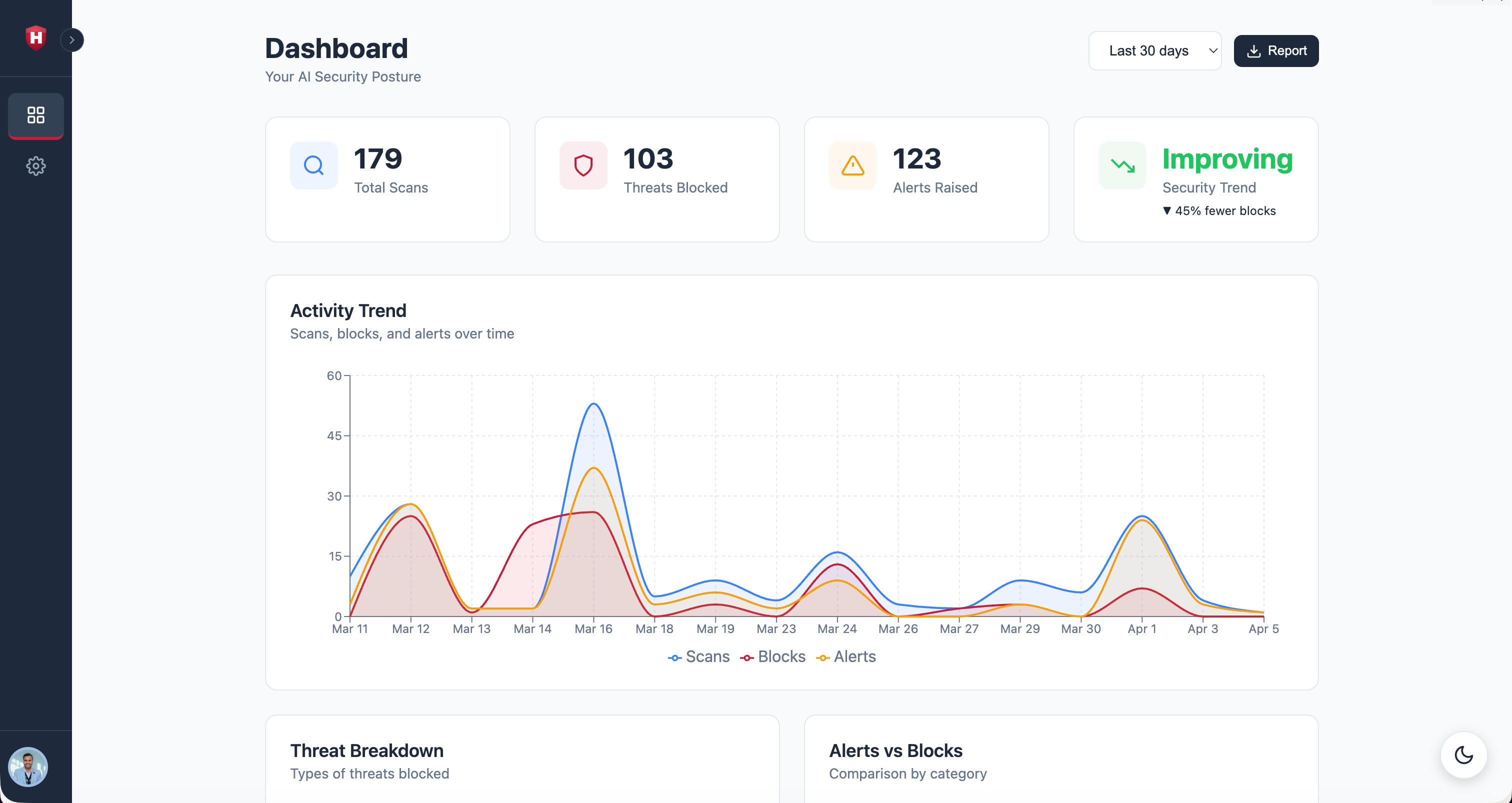Click the Total Scans magnifier icon
This screenshot has height=803, width=1512.
(x=313, y=165)
